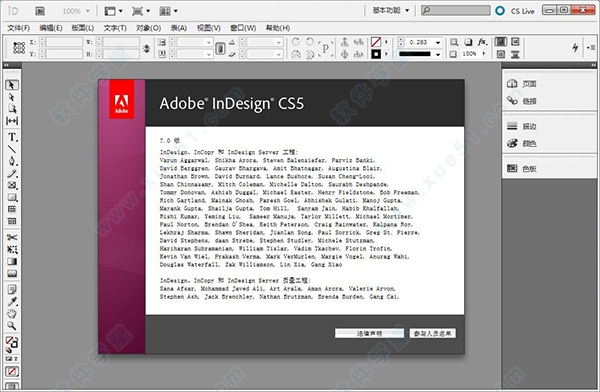Click the Quick Apply lightning icon
600x392 pixels.
point(575,47)
